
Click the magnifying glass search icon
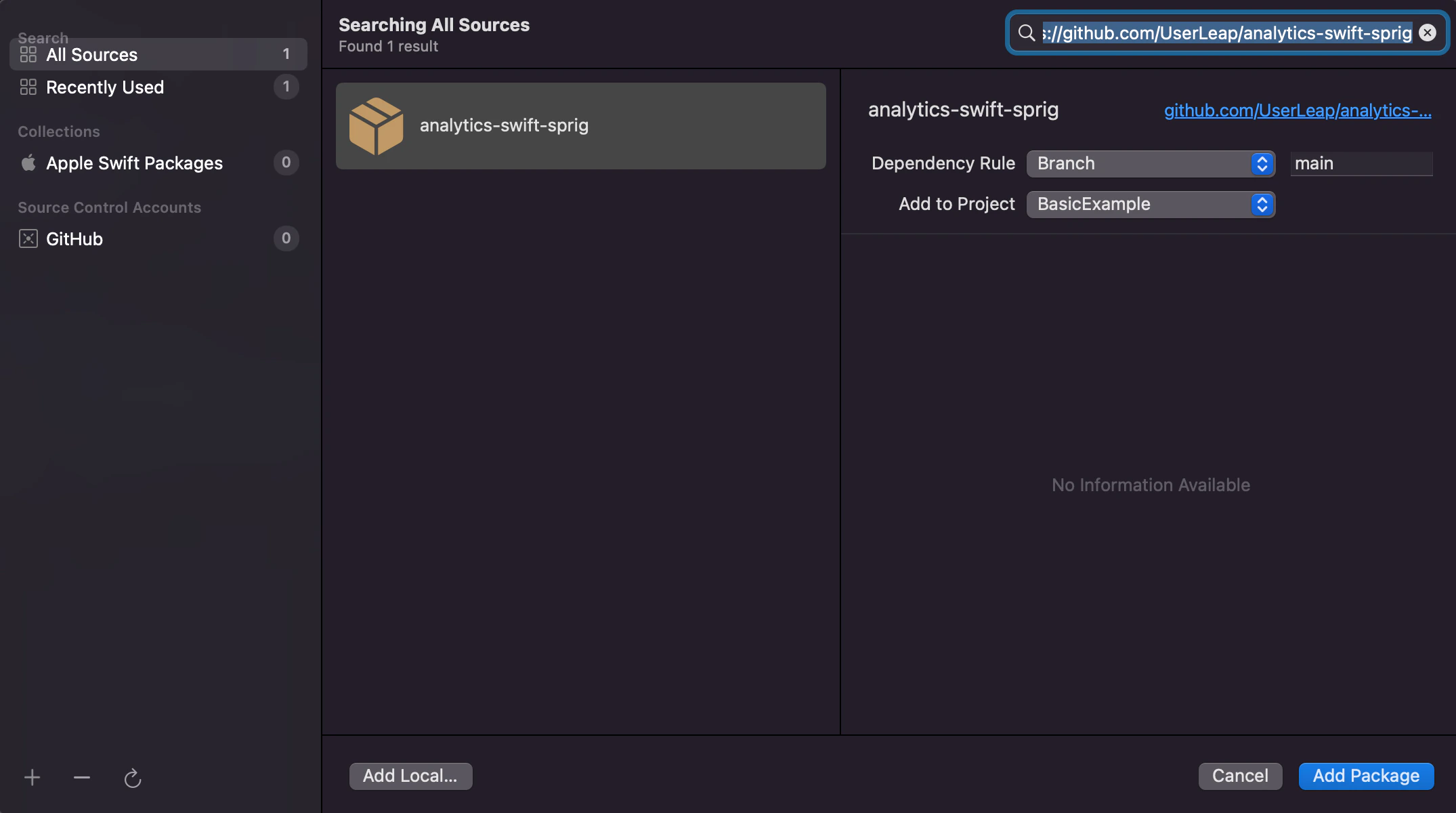click(x=1027, y=33)
